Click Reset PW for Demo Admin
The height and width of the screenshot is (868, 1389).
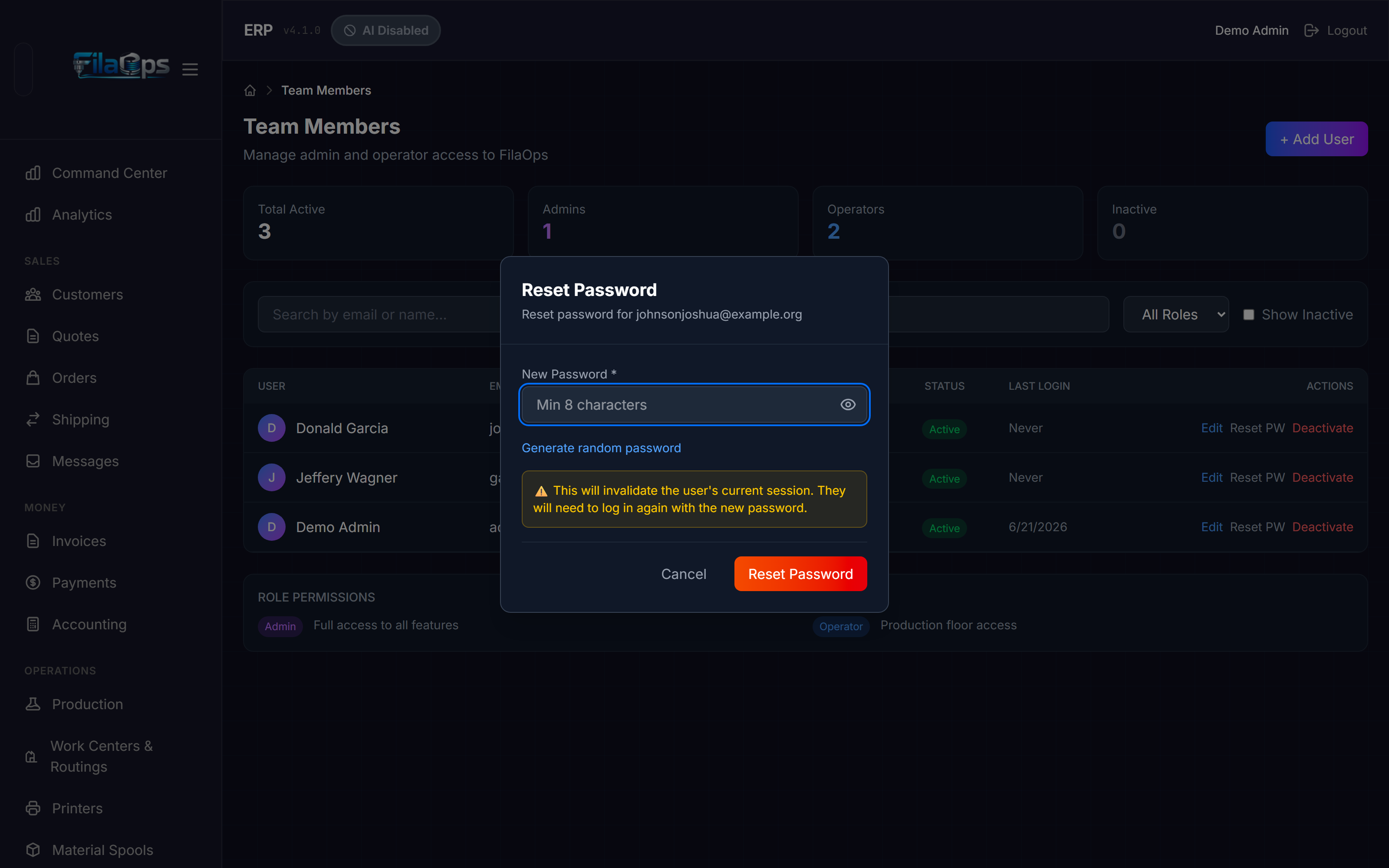1257,527
